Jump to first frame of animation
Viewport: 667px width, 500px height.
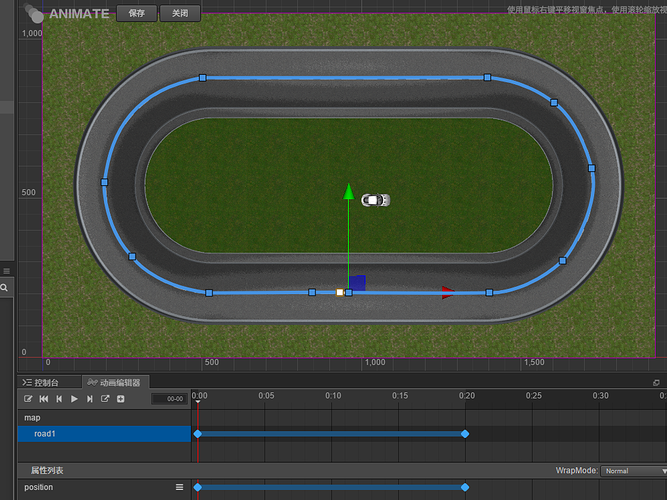(44, 399)
